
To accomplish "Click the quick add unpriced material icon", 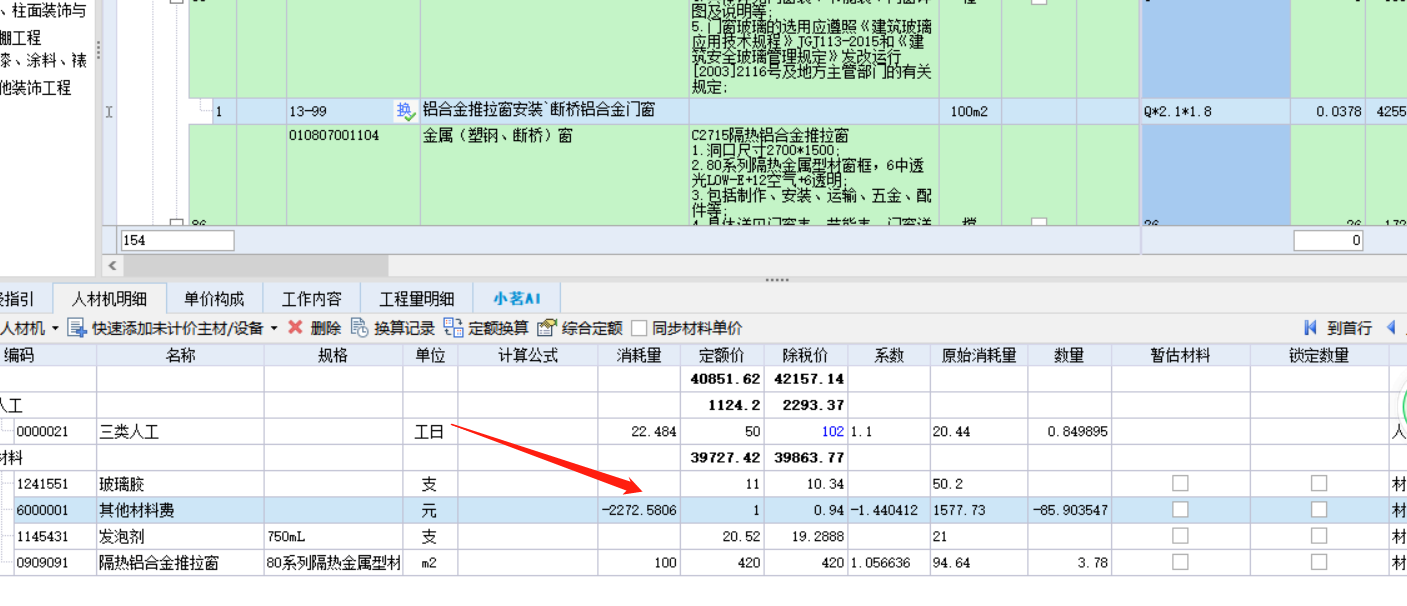I will [x=77, y=328].
